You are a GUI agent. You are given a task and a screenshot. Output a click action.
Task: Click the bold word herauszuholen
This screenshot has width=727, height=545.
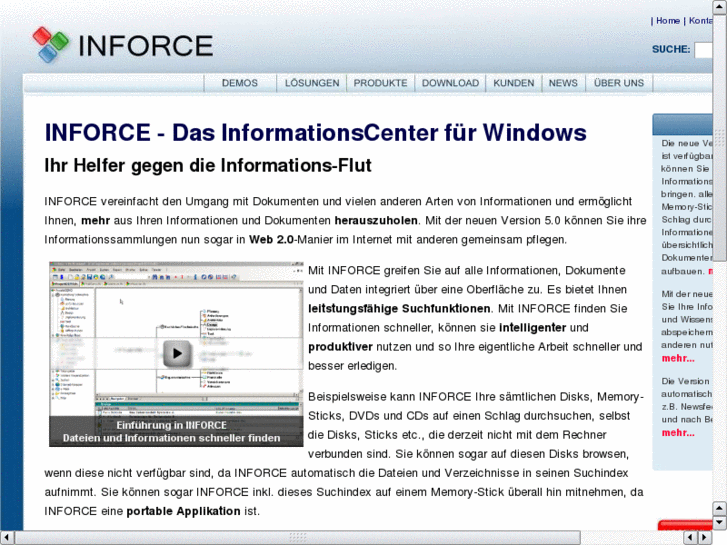point(376,221)
